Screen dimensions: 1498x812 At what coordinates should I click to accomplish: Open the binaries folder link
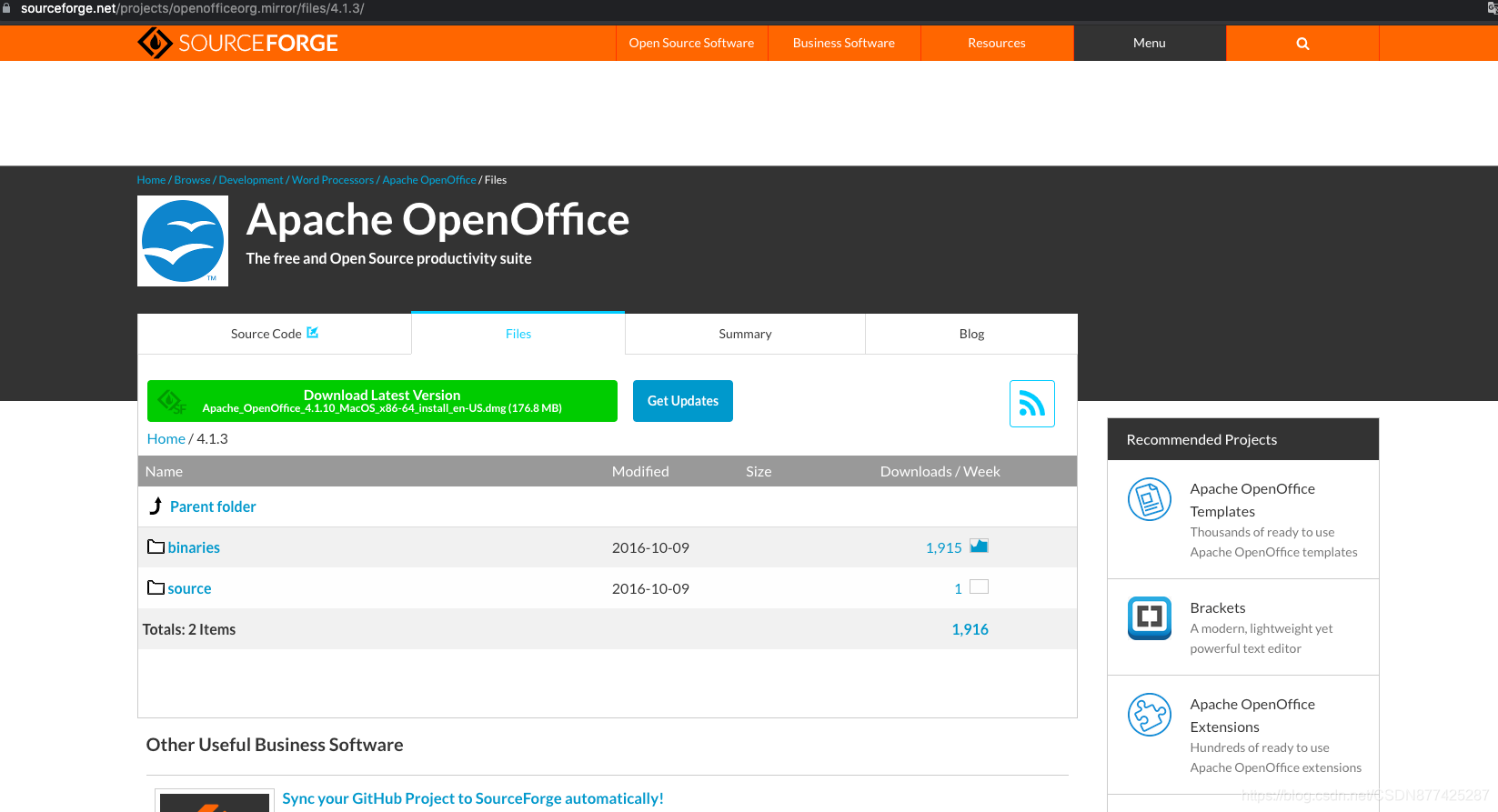194,547
